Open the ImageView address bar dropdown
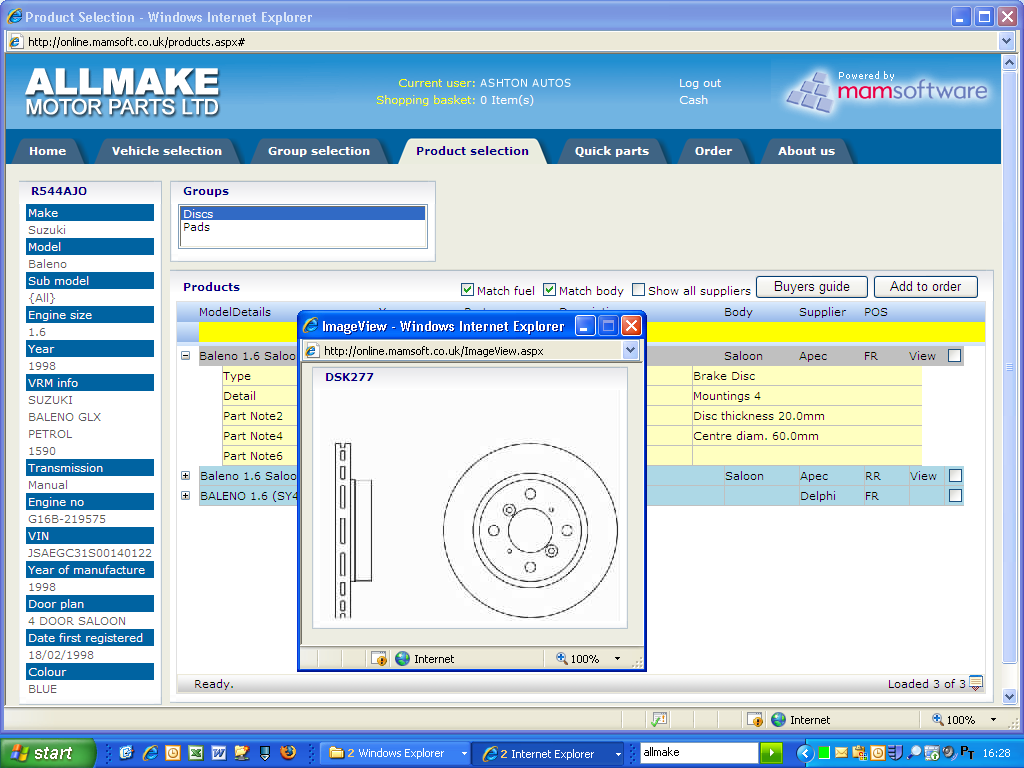Viewport: 1024px width, 768px height. (630, 351)
